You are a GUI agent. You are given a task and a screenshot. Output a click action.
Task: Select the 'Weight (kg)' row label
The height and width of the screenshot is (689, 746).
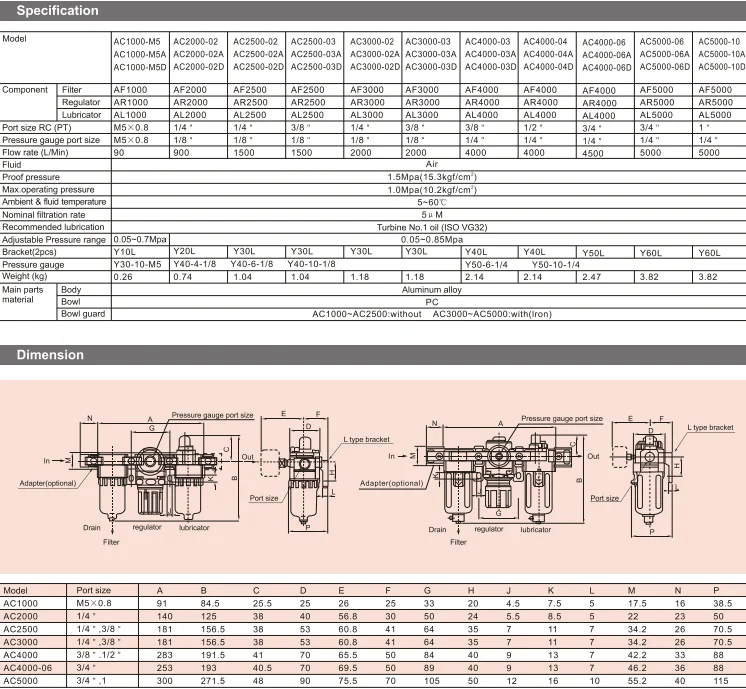[x=25, y=276]
